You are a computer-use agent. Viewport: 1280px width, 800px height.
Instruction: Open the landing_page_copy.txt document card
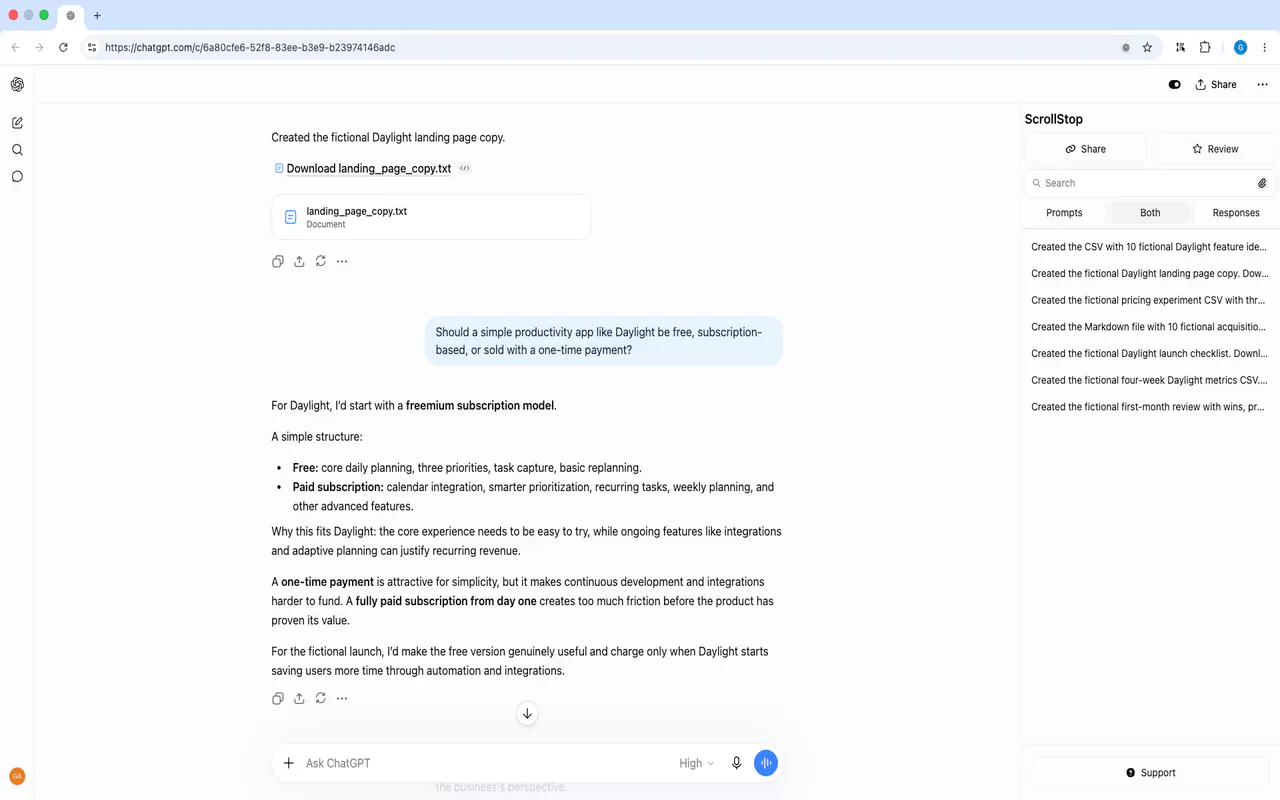[431, 217]
